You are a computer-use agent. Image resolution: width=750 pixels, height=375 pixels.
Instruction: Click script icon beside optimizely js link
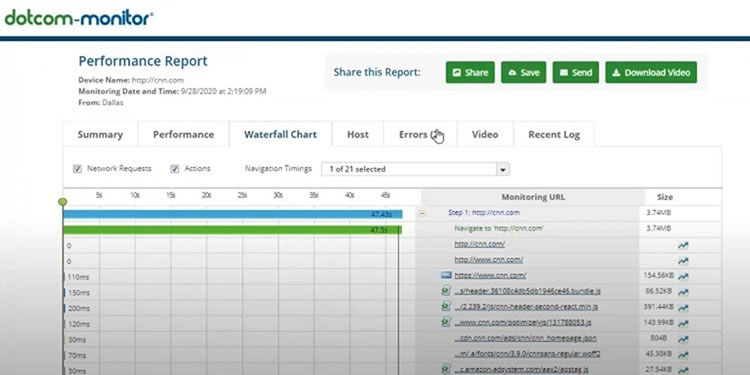(446, 322)
